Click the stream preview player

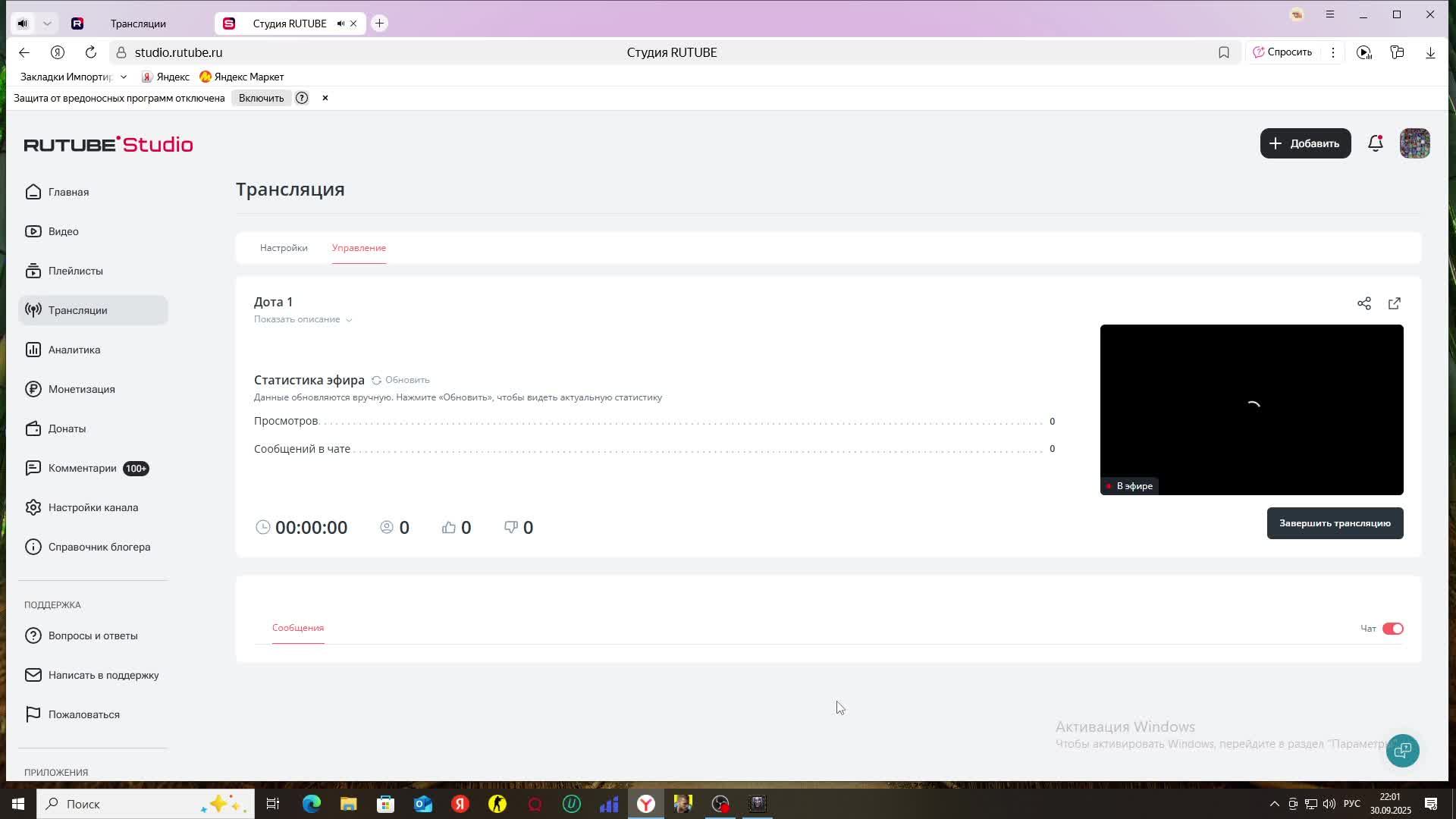(1251, 409)
